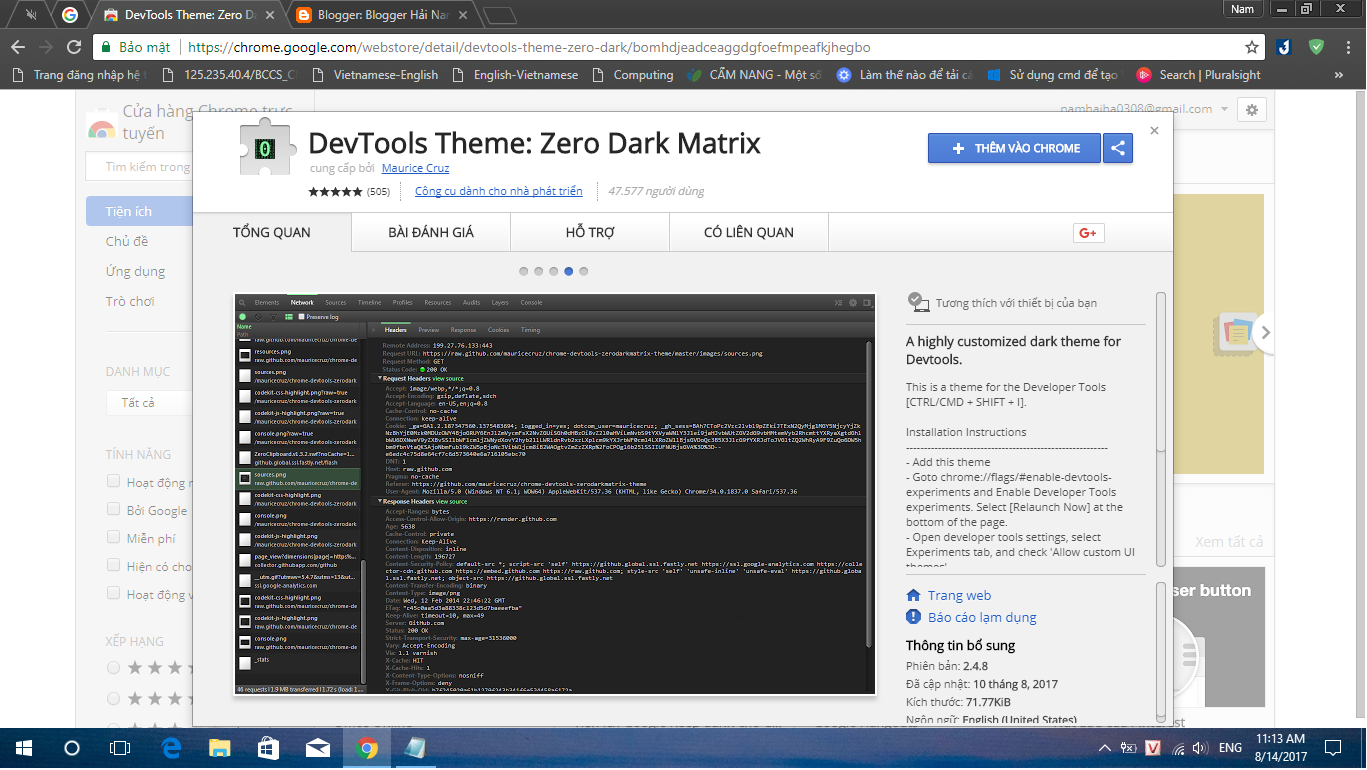
Task: Open the Trang web link
Action: coord(959,595)
